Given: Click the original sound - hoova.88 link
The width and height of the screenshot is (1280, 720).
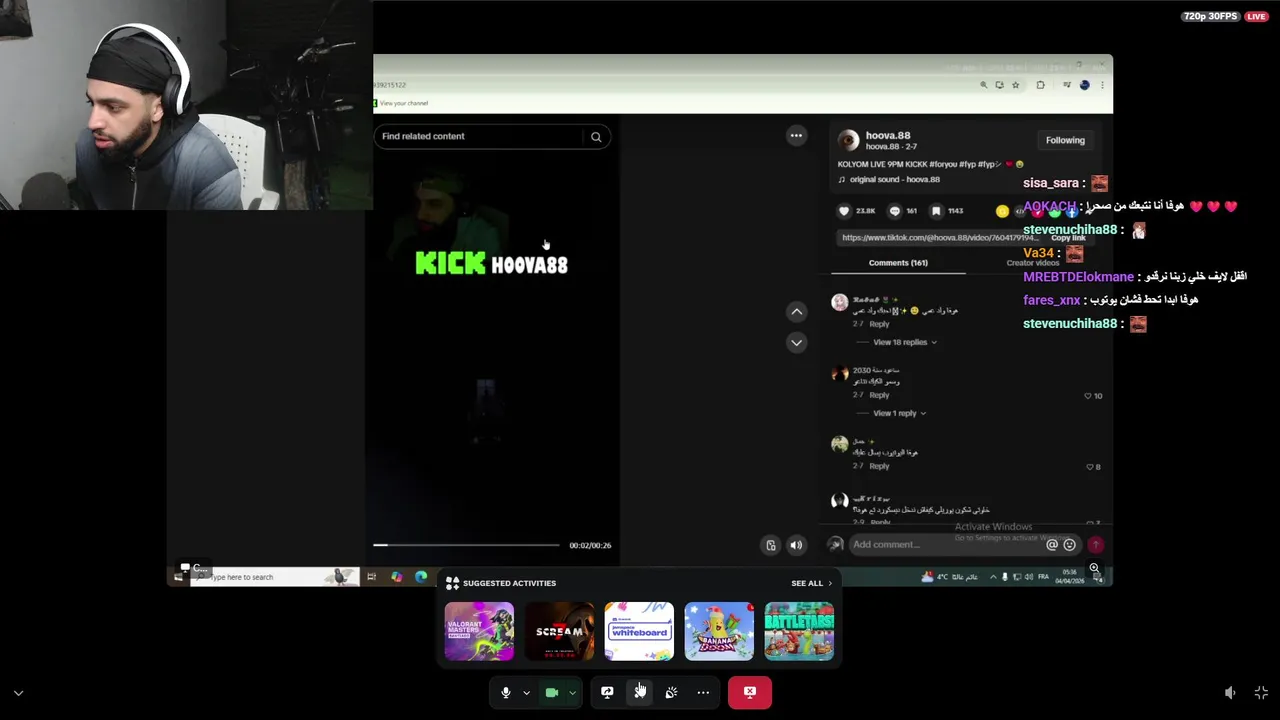Looking at the screenshot, I should tap(895, 180).
